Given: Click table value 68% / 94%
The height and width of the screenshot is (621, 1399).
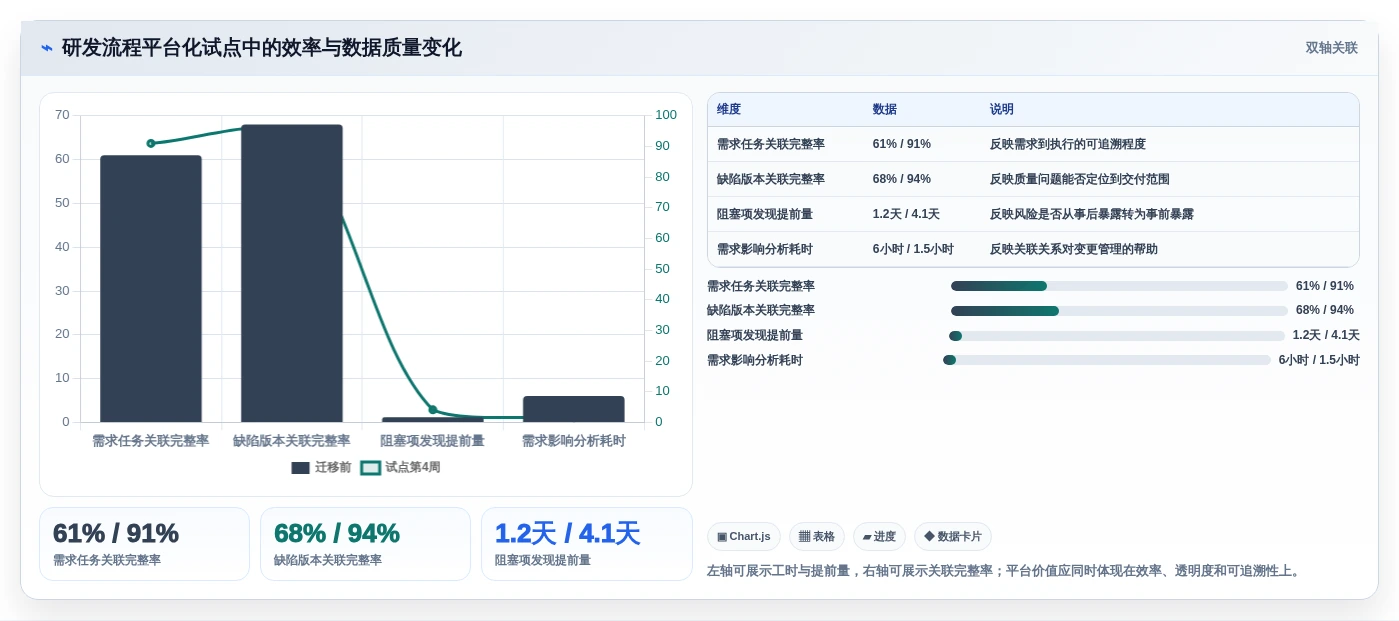Looking at the screenshot, I should pyautogui.click(x=902, y=179).
